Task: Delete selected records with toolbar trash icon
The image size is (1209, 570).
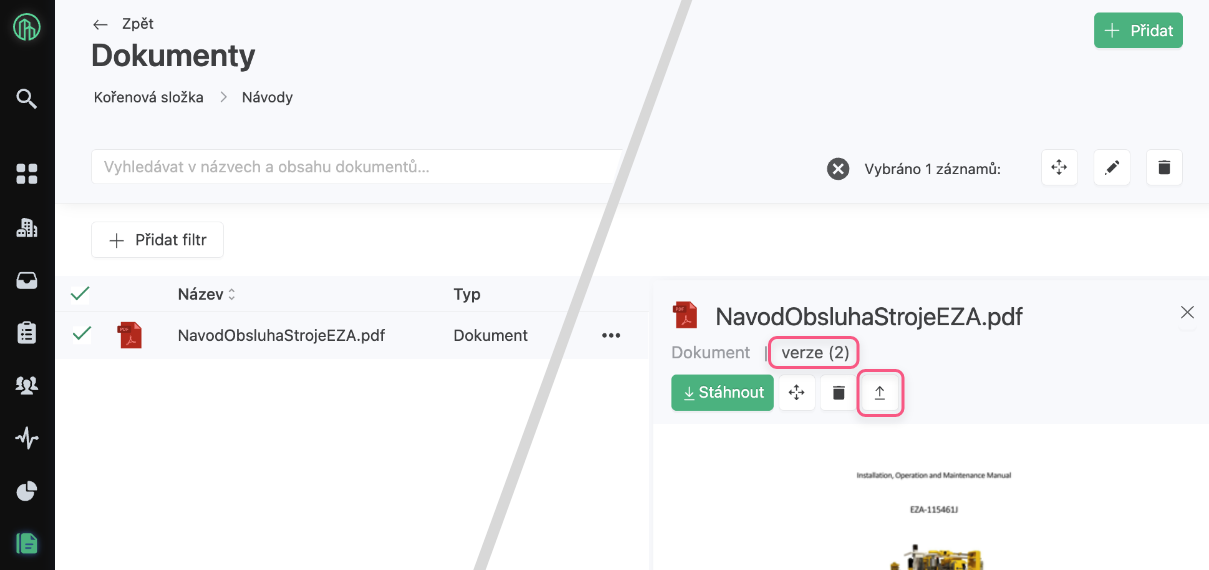Action: (1164, 168)
